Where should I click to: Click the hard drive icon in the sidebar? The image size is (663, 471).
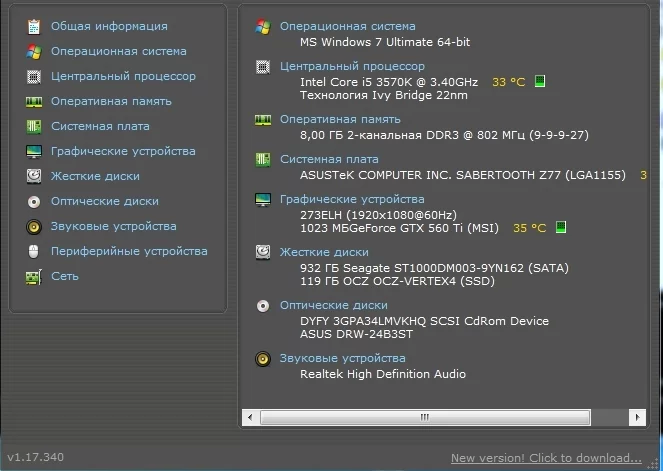click(x=34, y=176)
